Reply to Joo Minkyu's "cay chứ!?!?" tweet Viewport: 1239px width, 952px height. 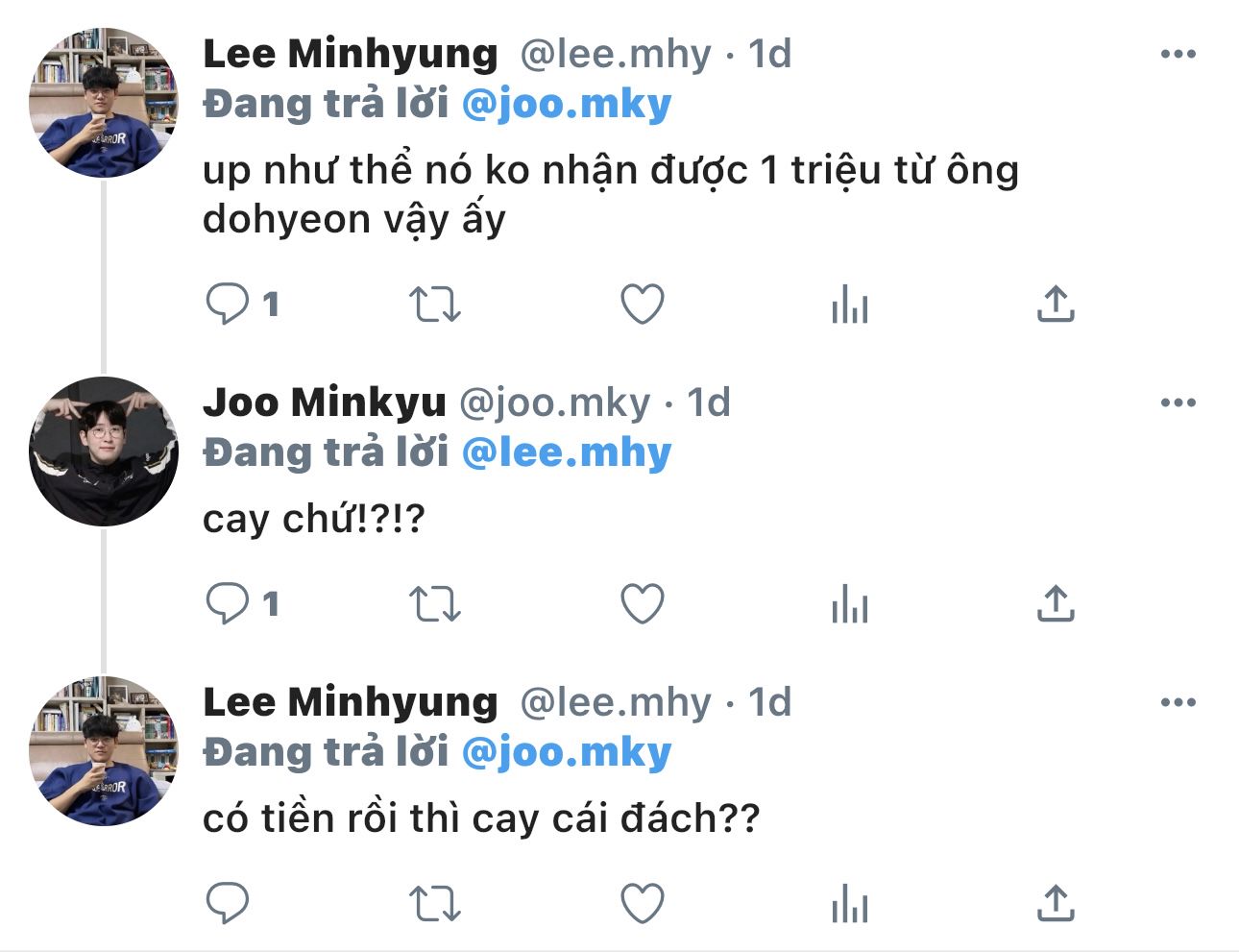(x=228, y=604)
